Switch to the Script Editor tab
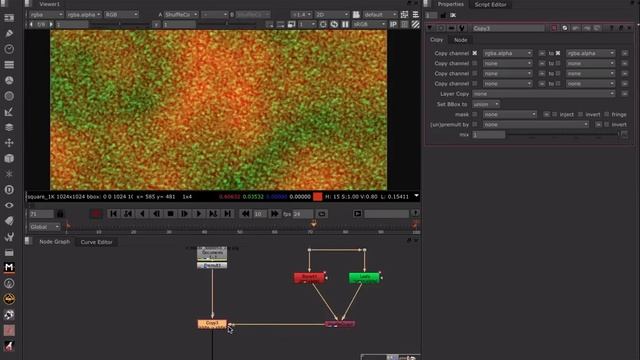Screen dimensions: 640x360 [x=490, y=4]
